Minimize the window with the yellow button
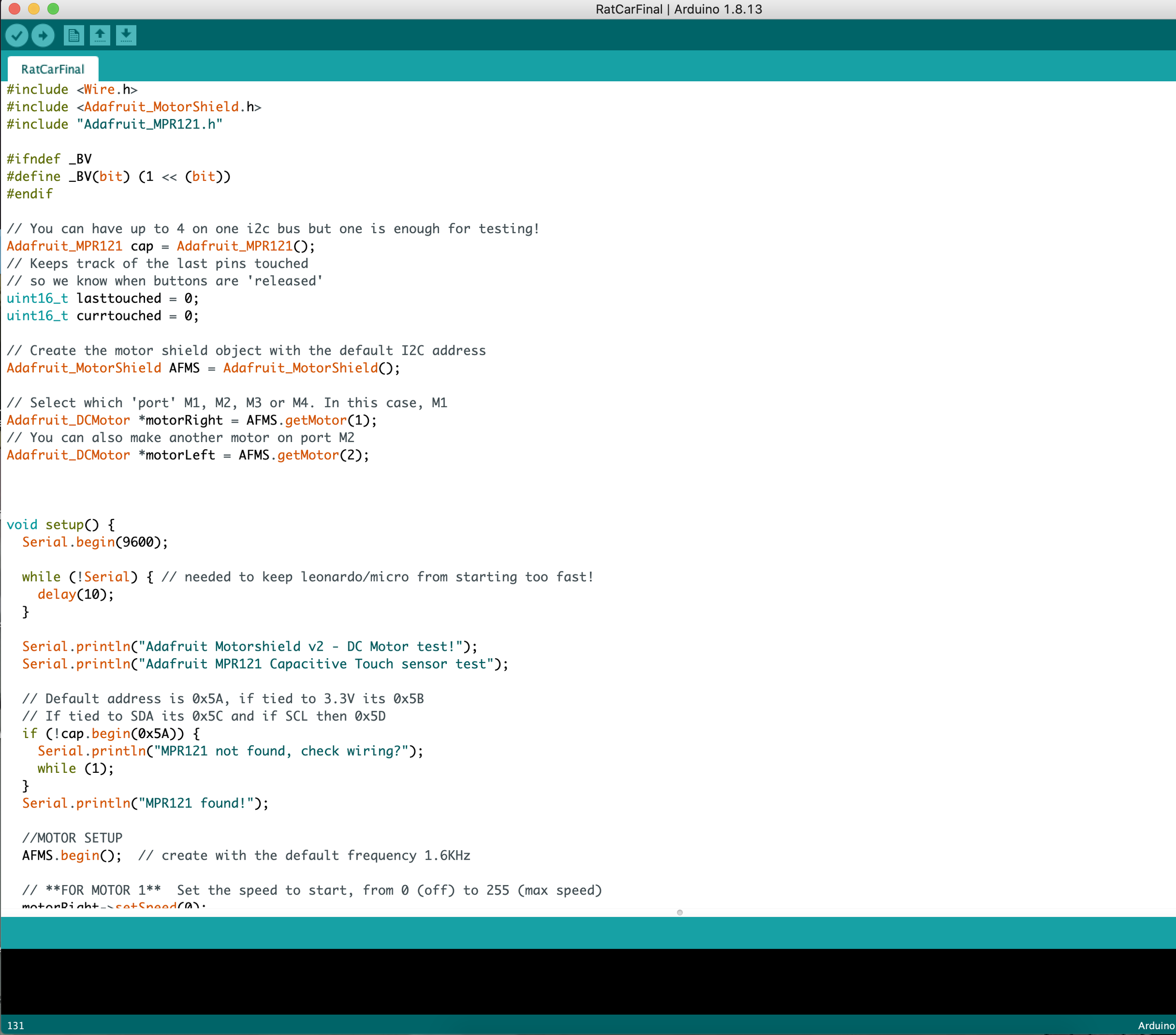 point(34,9)
